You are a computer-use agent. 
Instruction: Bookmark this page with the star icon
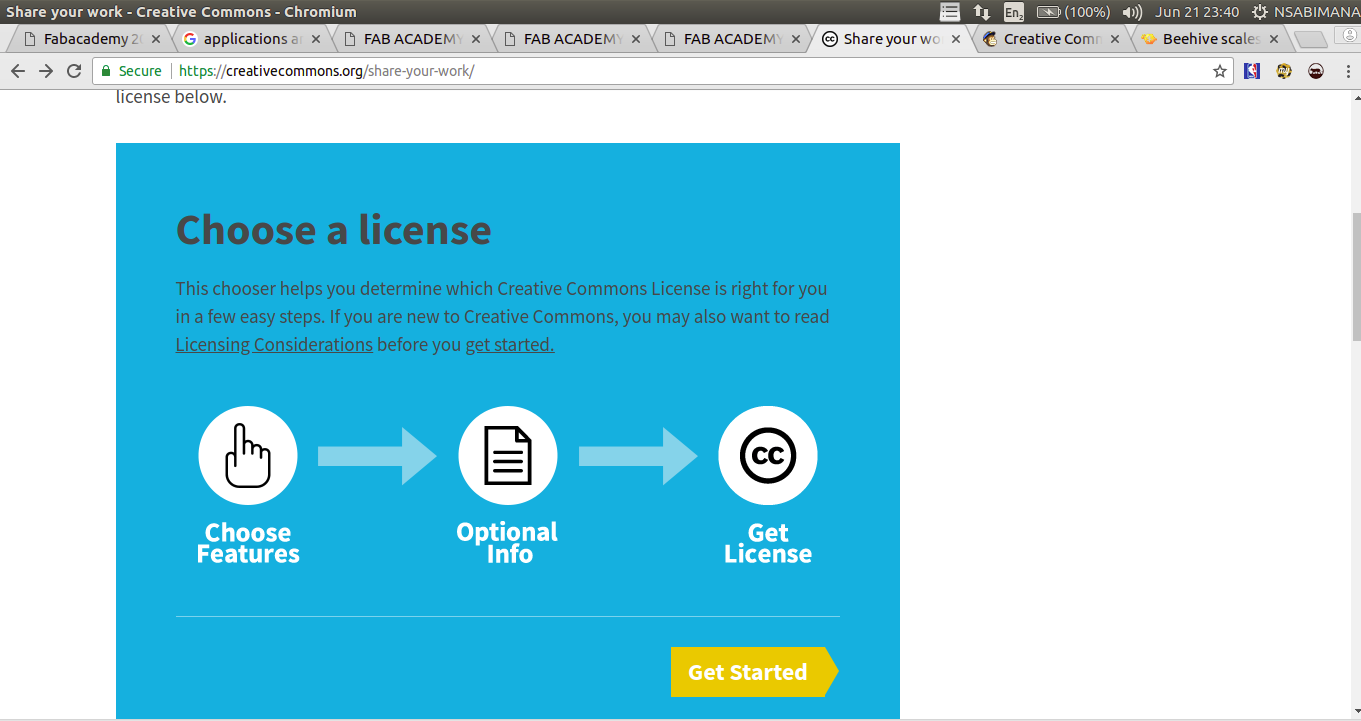tap(1220, 71)
